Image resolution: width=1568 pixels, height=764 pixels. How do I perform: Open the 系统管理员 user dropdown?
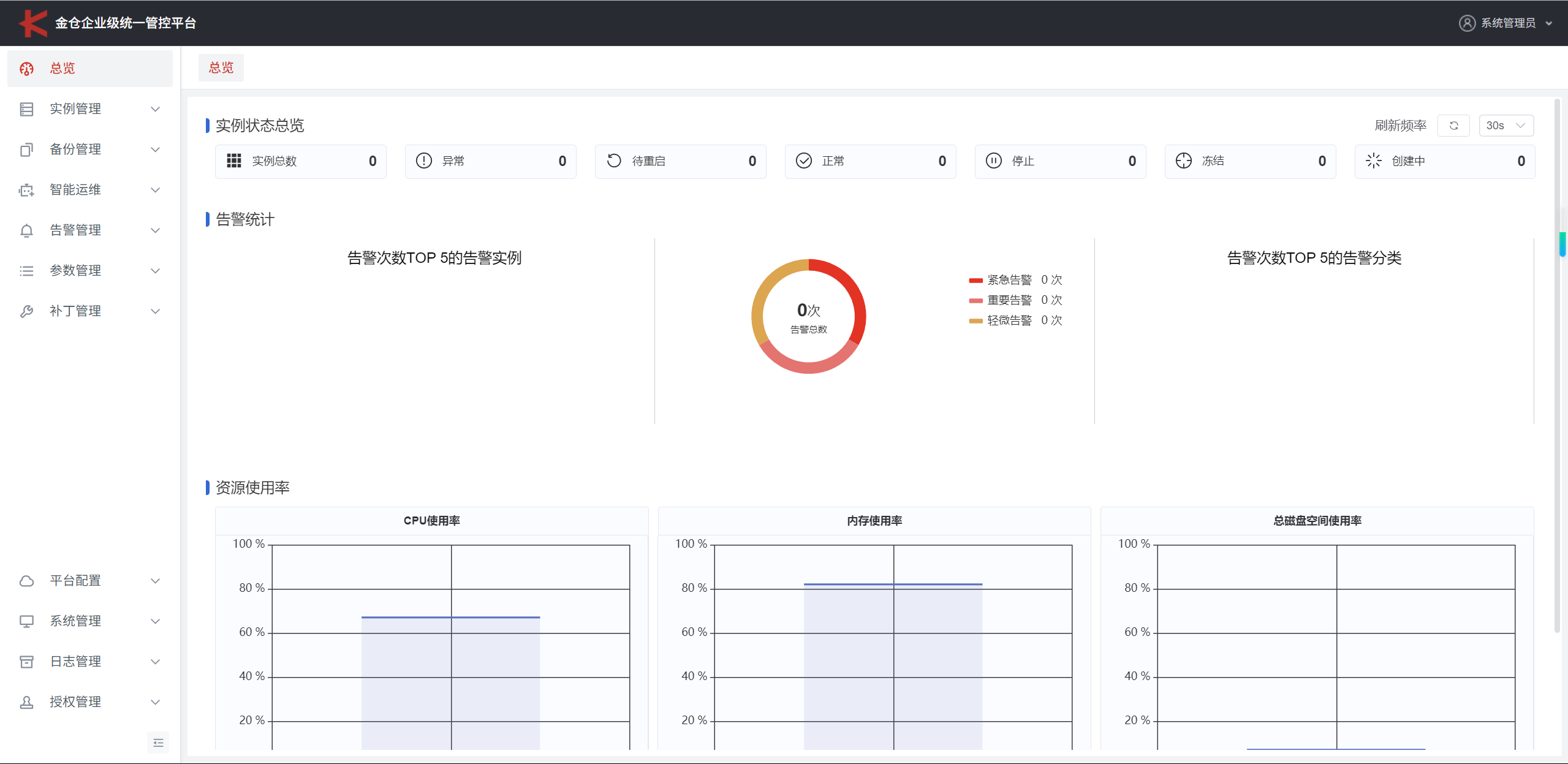point(1507,23)
